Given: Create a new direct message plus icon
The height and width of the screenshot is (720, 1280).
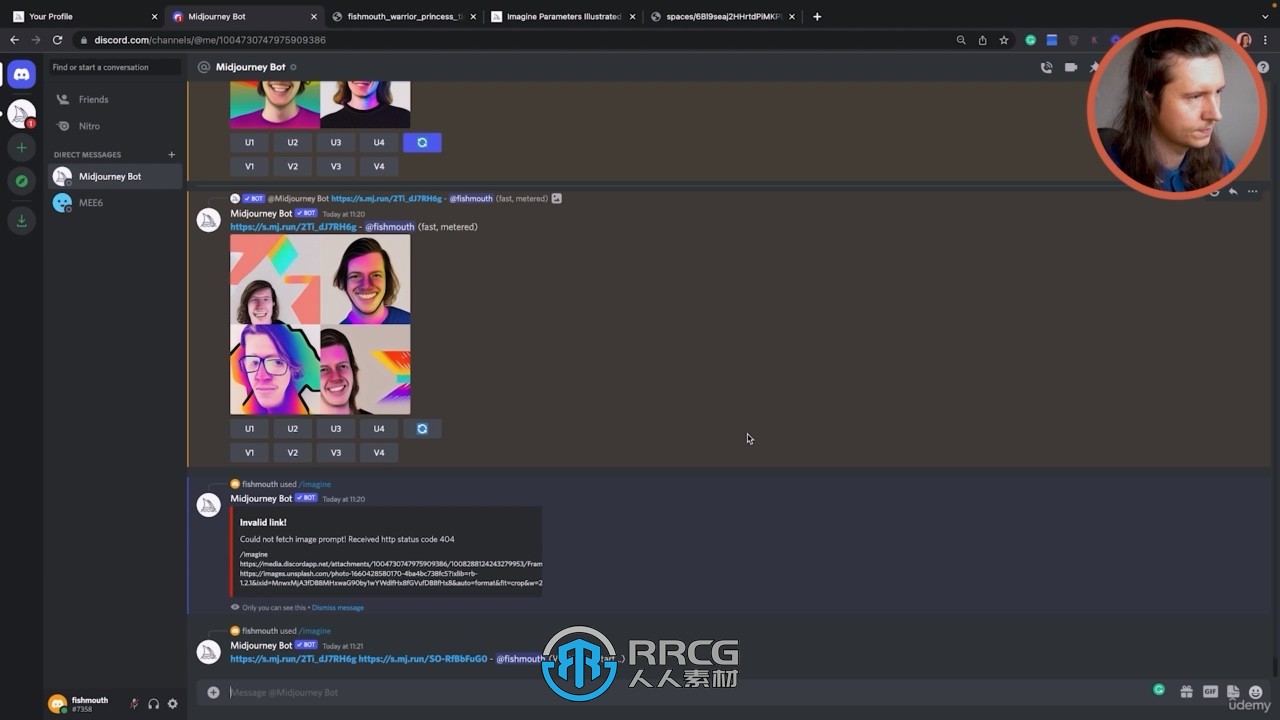Looking at the screenshot, I should 172,155.
